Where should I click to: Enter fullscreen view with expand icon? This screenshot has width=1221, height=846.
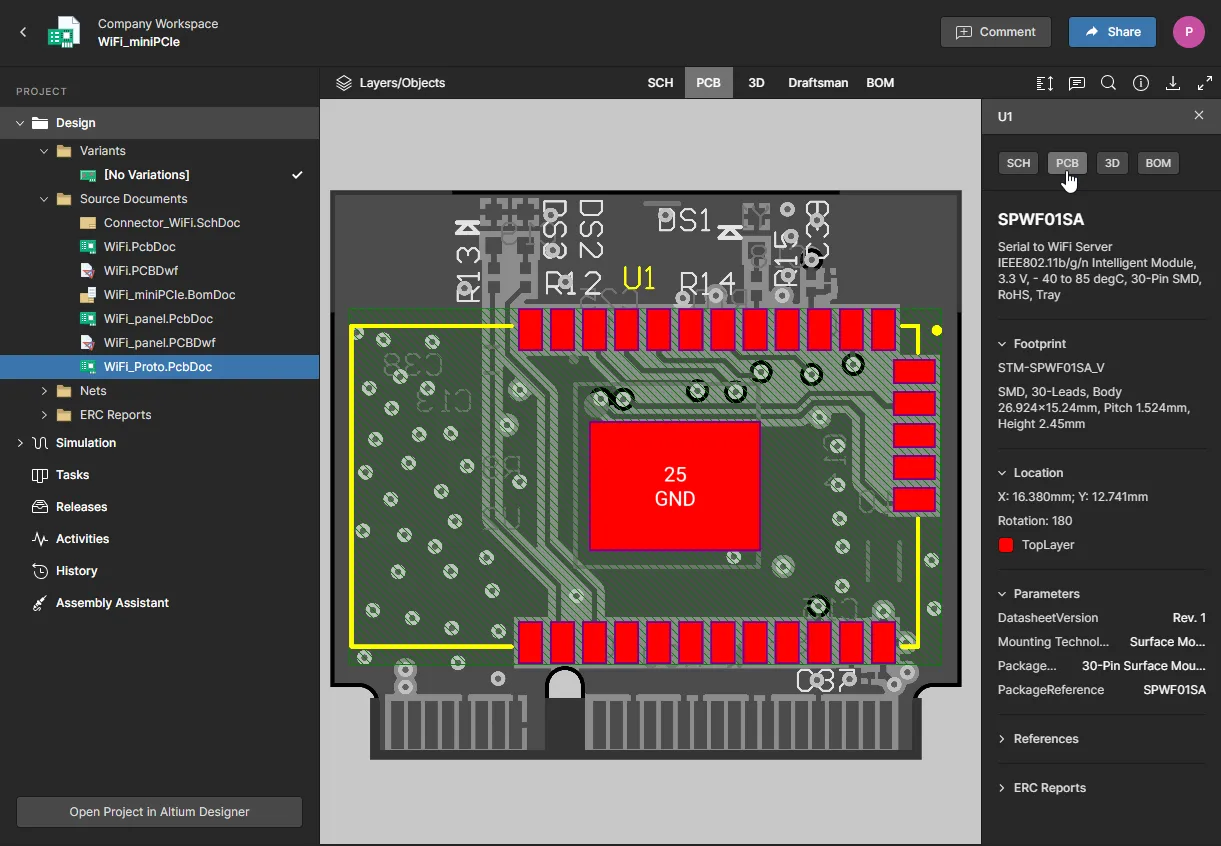1205,83
